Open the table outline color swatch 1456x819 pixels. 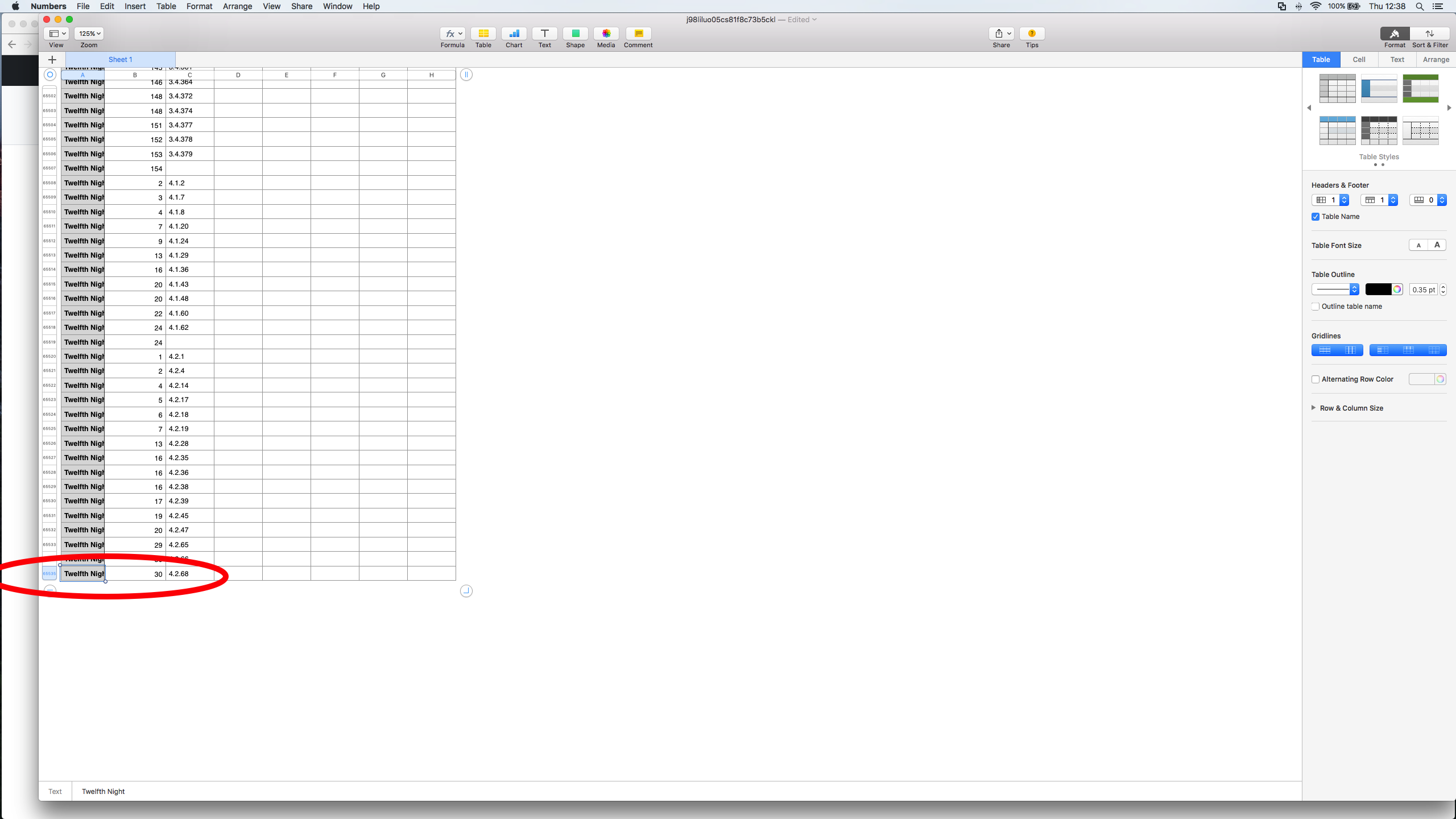(x=1384, y=289)
